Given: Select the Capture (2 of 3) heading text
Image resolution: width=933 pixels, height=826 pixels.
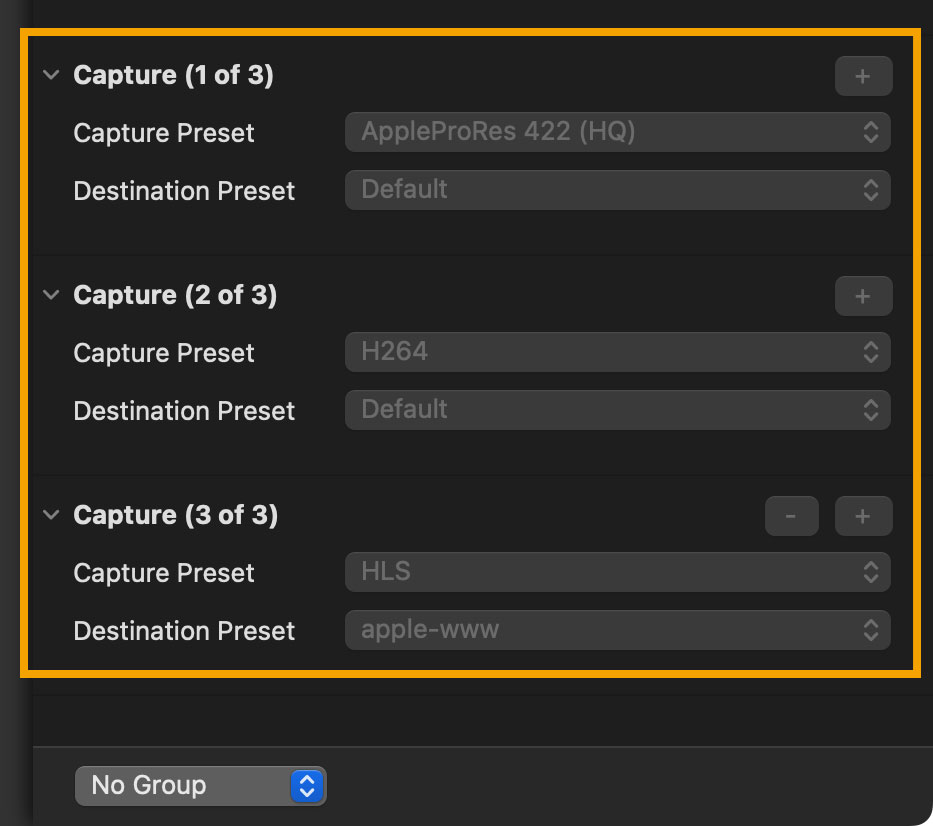Looking at the screenshot, I should tap(175, 295).
